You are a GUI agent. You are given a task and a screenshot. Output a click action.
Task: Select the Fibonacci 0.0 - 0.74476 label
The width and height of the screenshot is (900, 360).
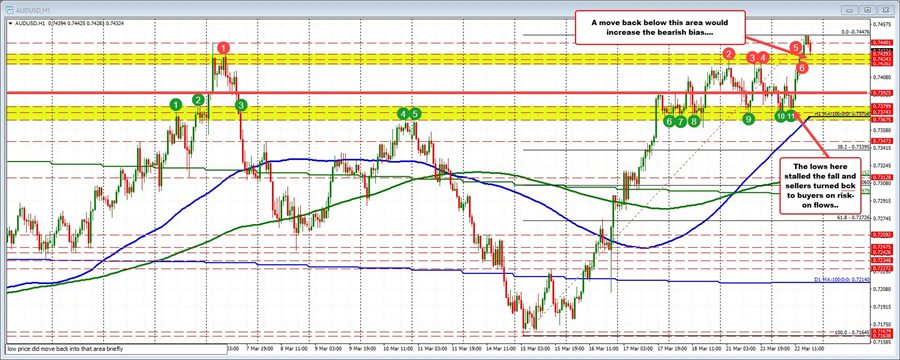click(855, 32)
